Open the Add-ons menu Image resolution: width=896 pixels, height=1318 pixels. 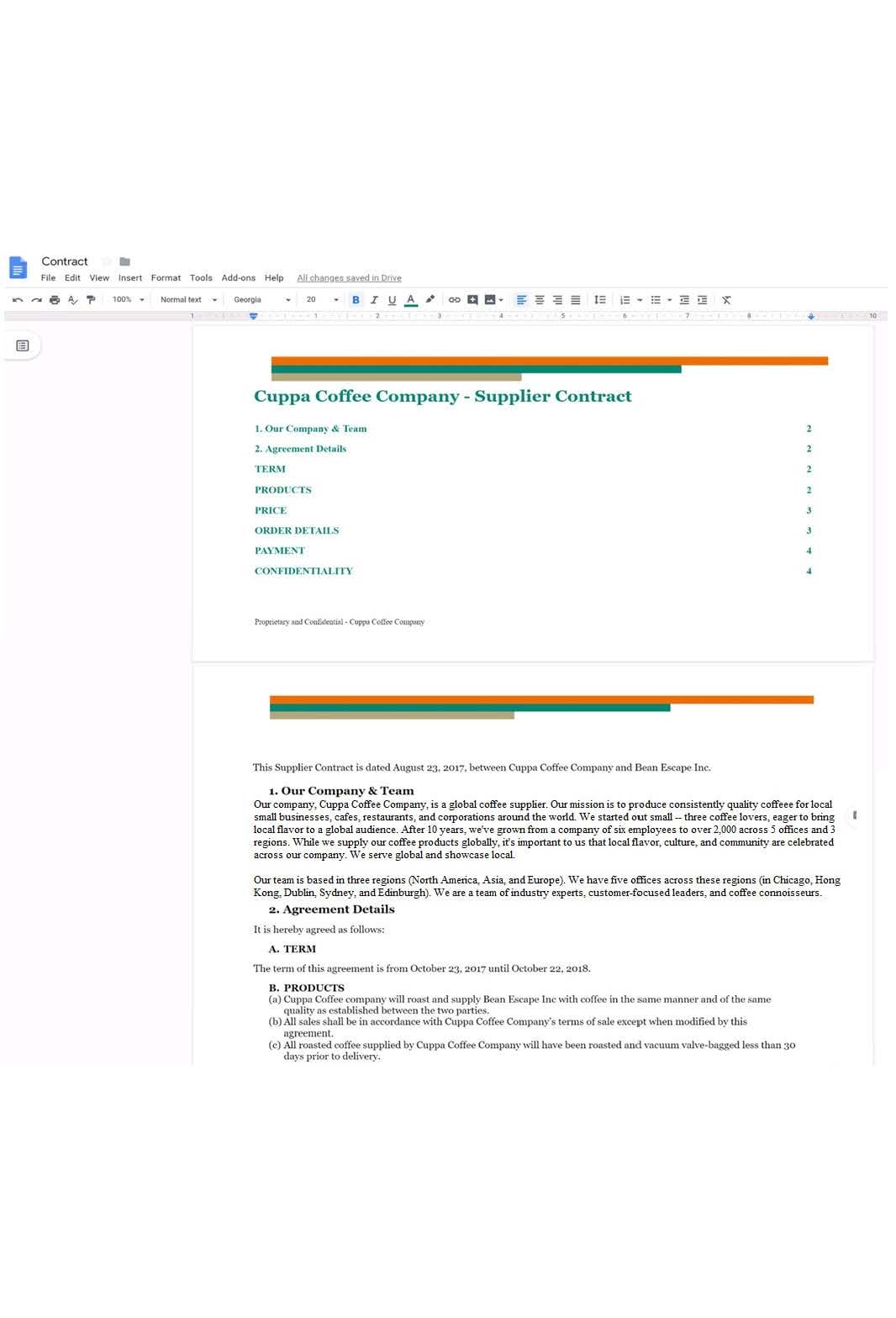tap(239, 278)
